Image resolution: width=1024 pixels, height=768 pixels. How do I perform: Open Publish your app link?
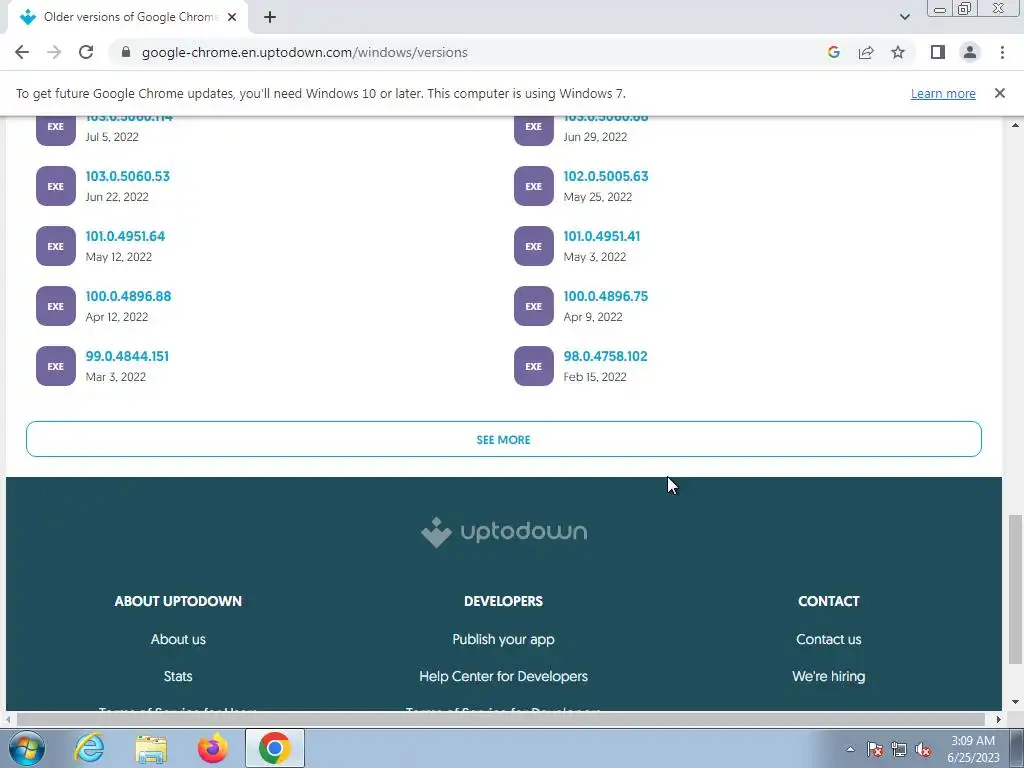[x=504, y=639]
